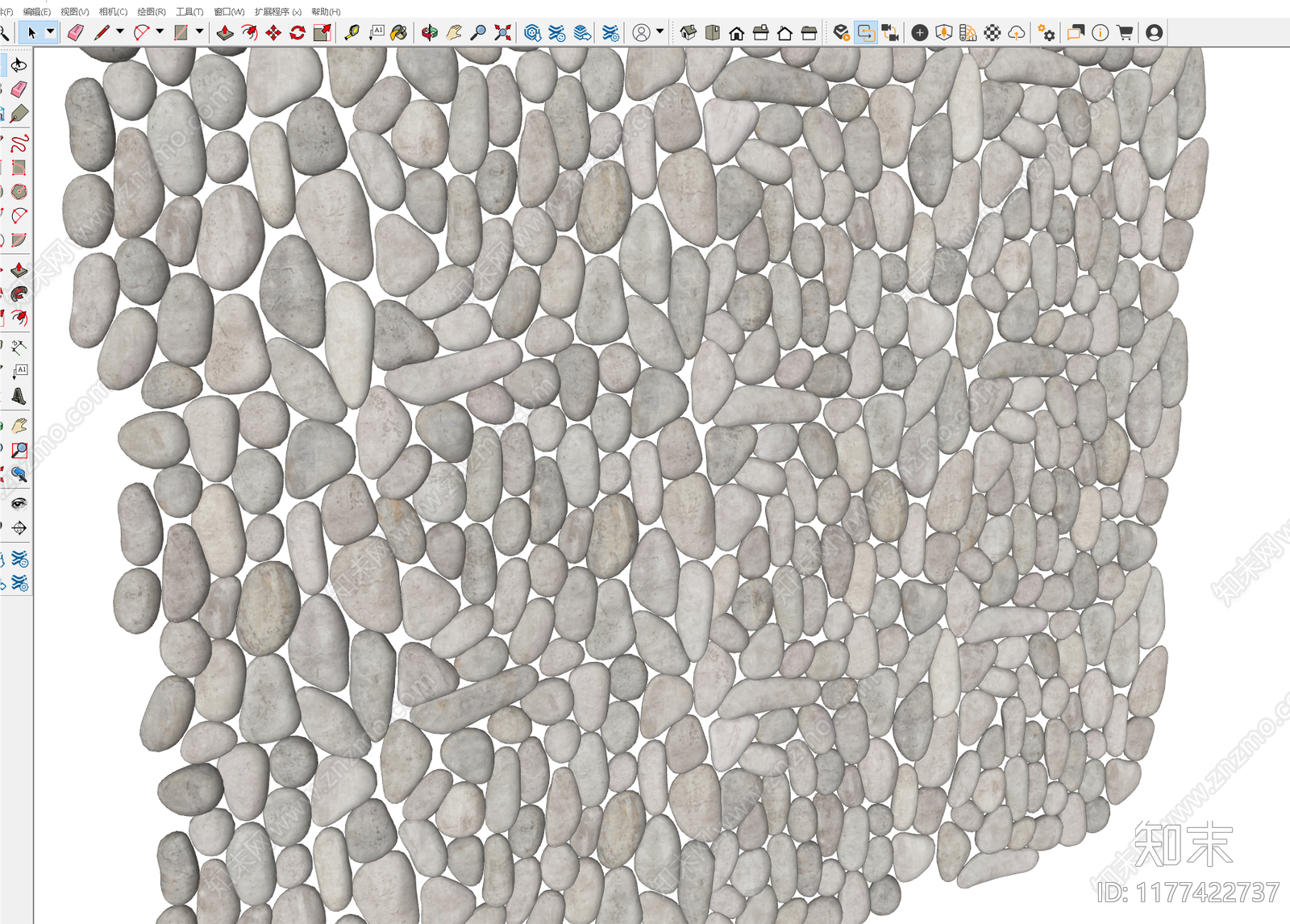Activate the Orbit tool
Screen dimensions: 1290x924
tap(430, 33)
